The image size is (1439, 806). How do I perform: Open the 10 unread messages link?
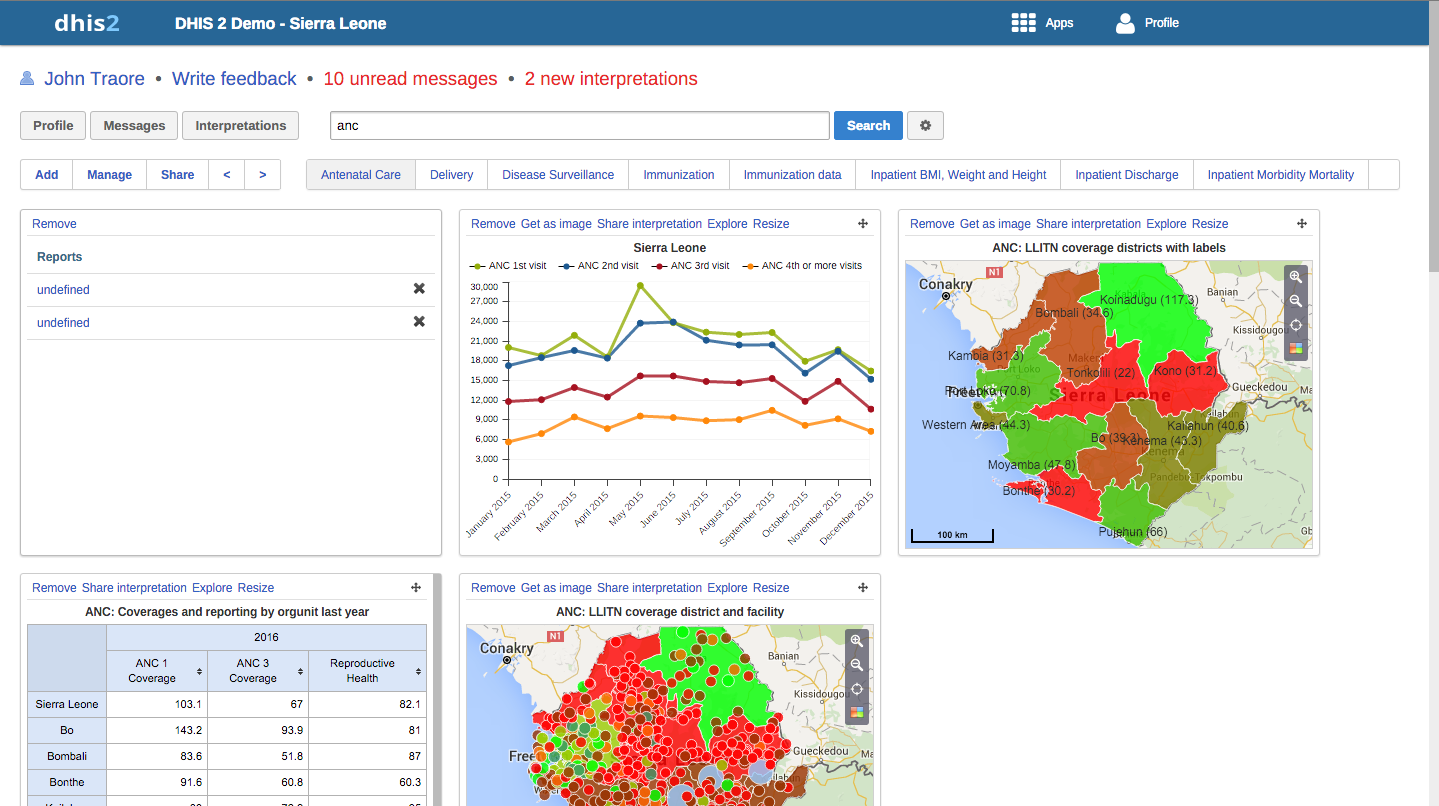click(x=410, y=79)
